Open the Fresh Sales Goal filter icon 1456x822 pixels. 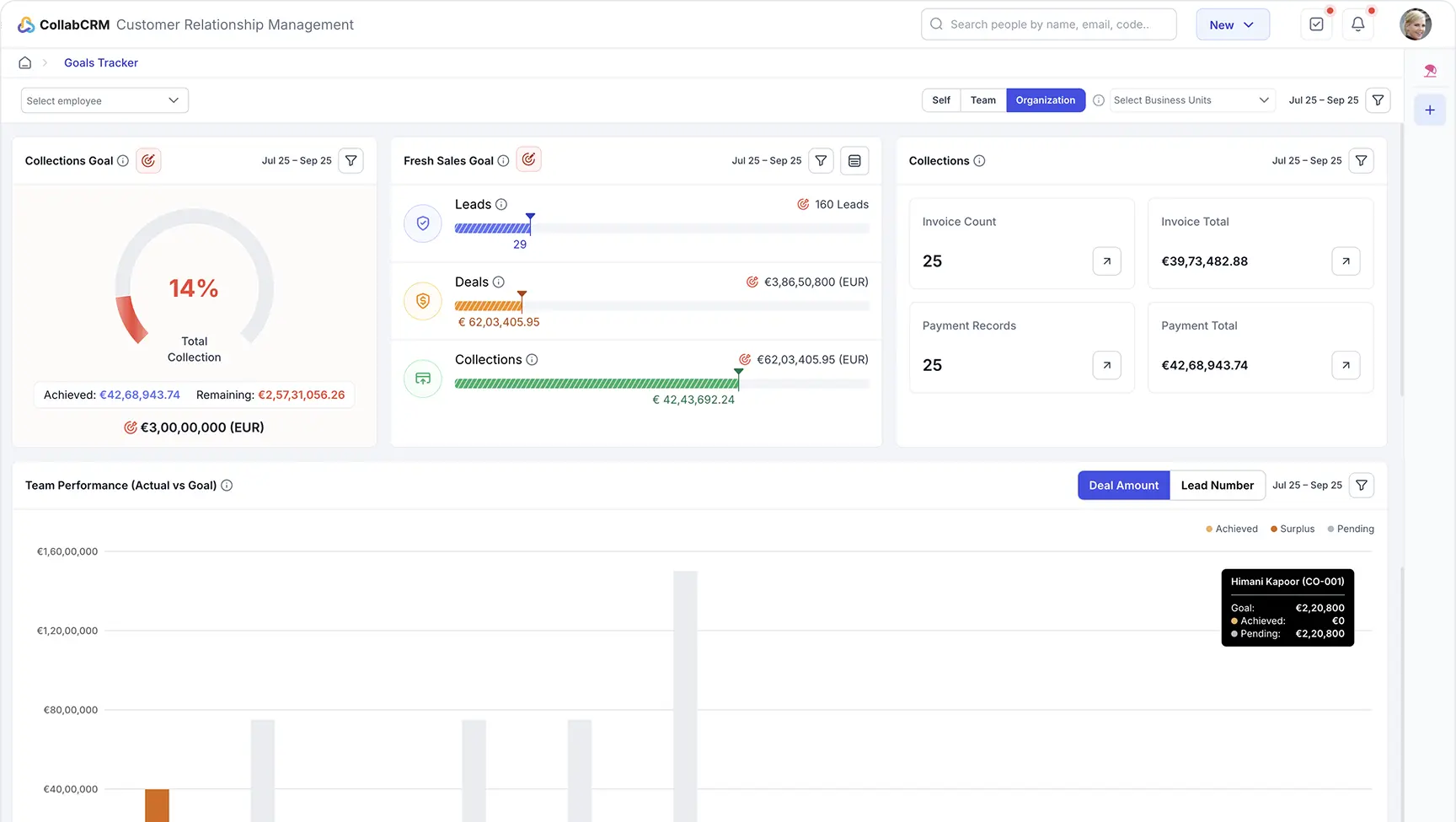pyautogui.click(x=821, y=160)
